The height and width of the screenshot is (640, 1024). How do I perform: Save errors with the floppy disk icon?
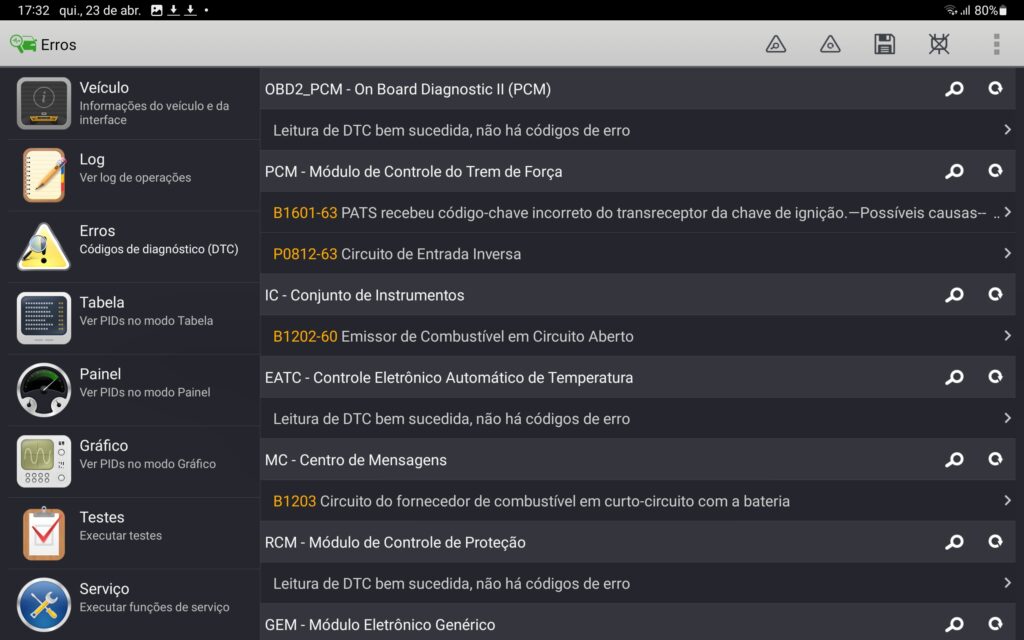884,44
